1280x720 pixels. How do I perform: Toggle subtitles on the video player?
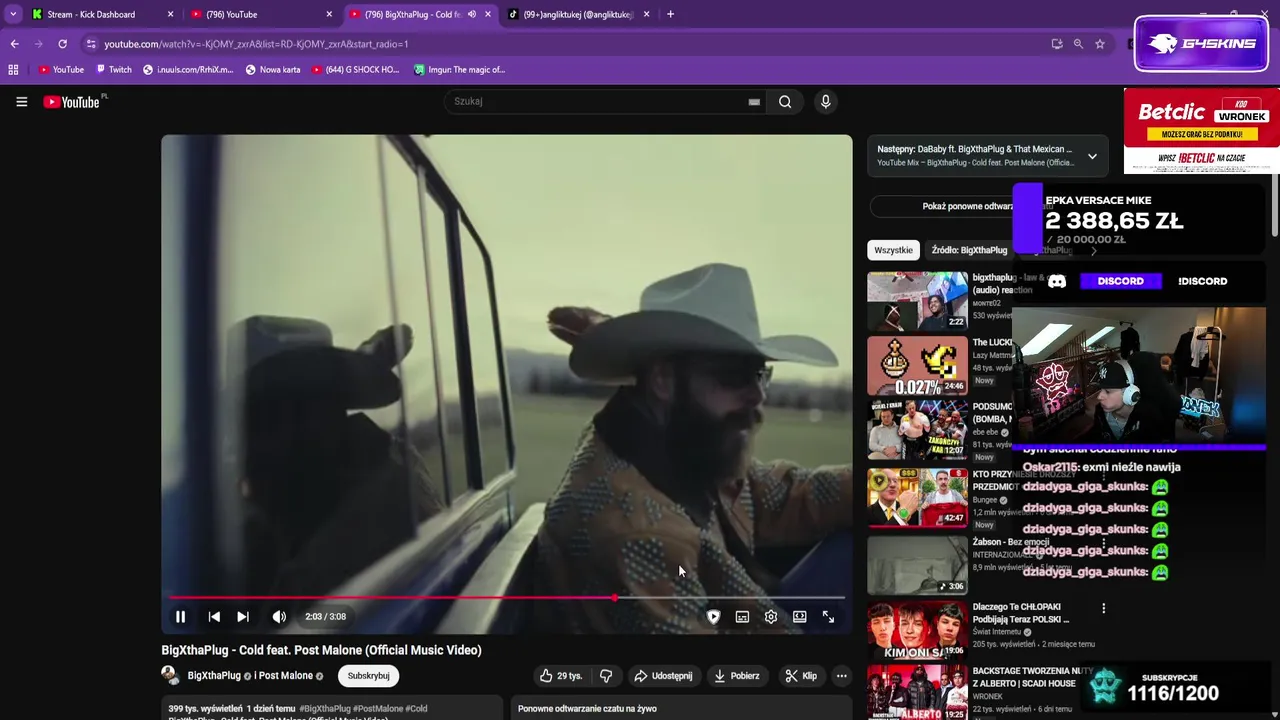pos(742,617)
